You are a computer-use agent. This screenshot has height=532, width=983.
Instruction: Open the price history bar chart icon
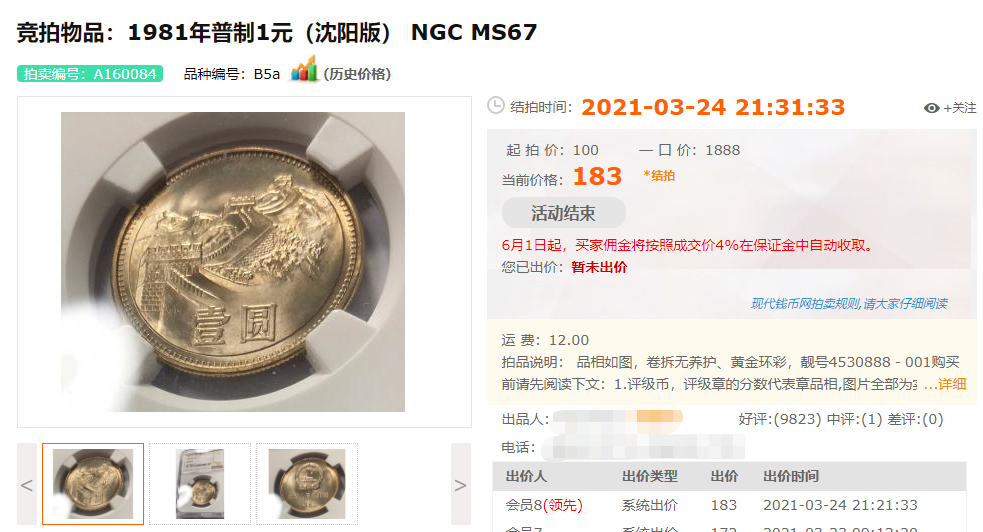click(304, 70)
